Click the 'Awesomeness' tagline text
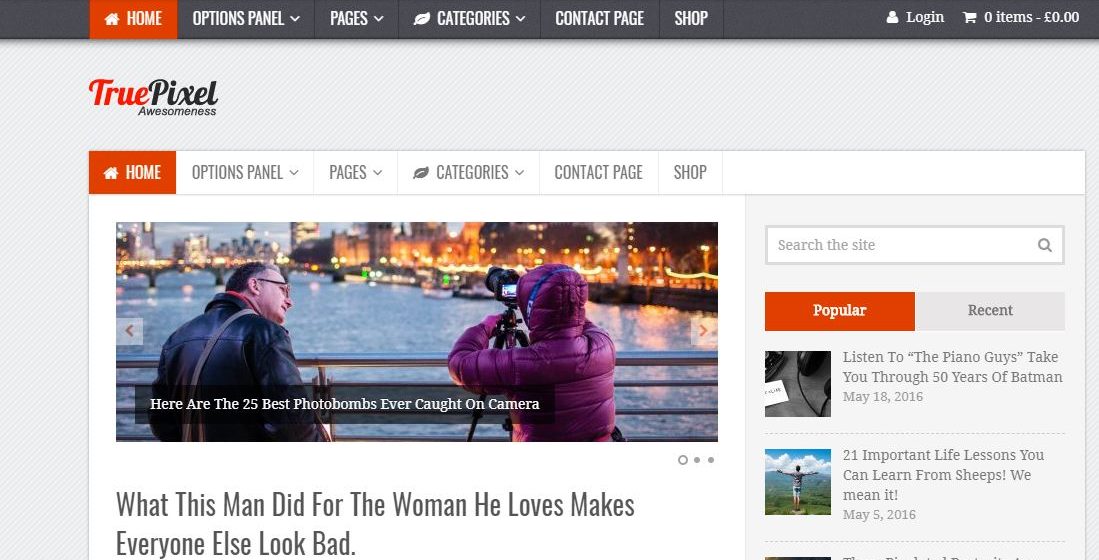Image resolution: width=1099 pixels, height=560 pixels. click(177, 111)
